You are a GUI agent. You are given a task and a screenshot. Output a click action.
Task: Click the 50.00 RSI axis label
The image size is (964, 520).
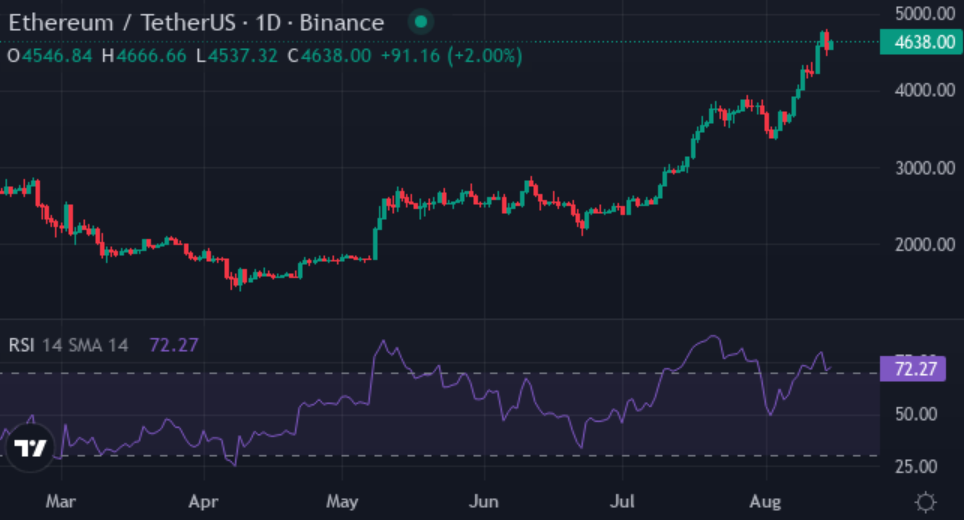(915, 414)
